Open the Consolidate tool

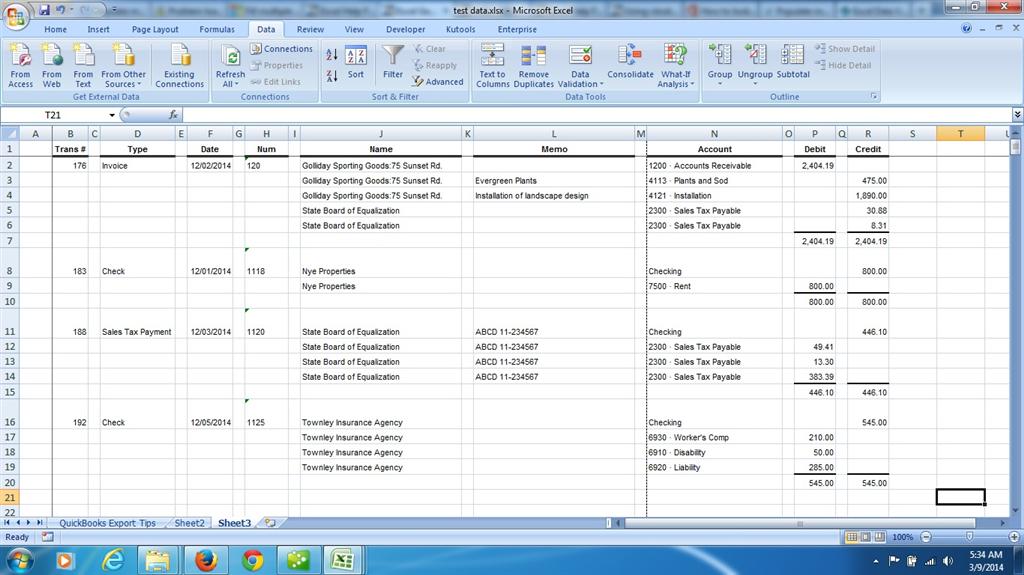tap(630, 61)
